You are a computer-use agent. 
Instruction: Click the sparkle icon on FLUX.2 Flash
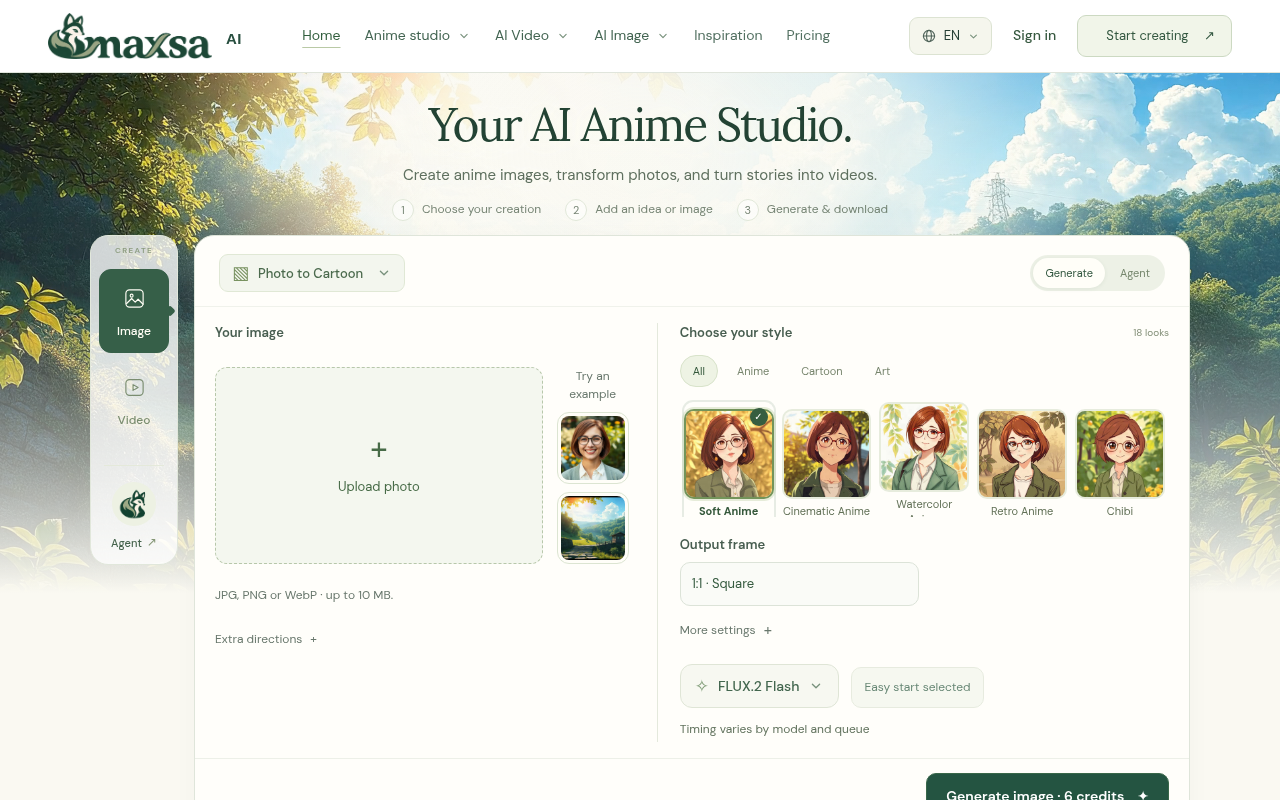[702, 686]
